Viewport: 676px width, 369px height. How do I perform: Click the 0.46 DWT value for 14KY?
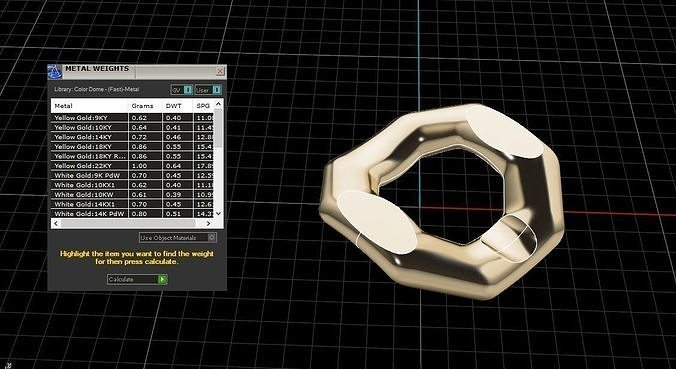(x=173, y=137)
